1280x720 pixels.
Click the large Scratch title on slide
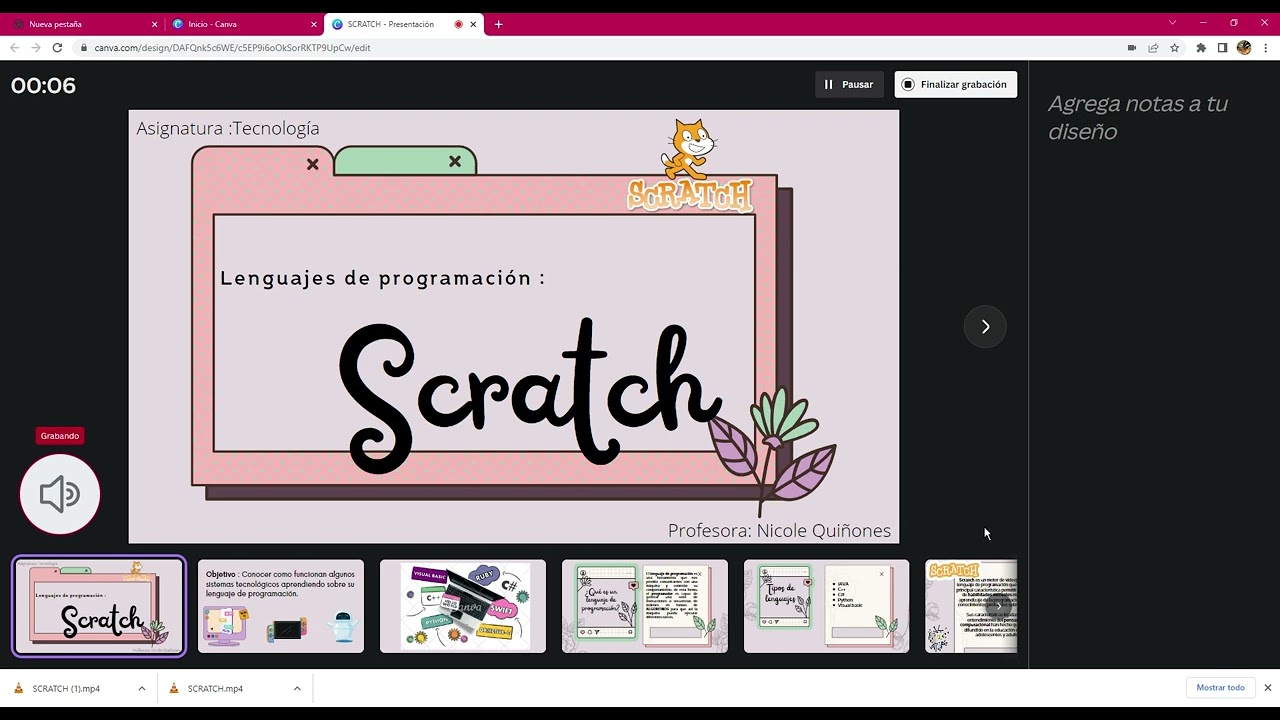pos(530,395)
